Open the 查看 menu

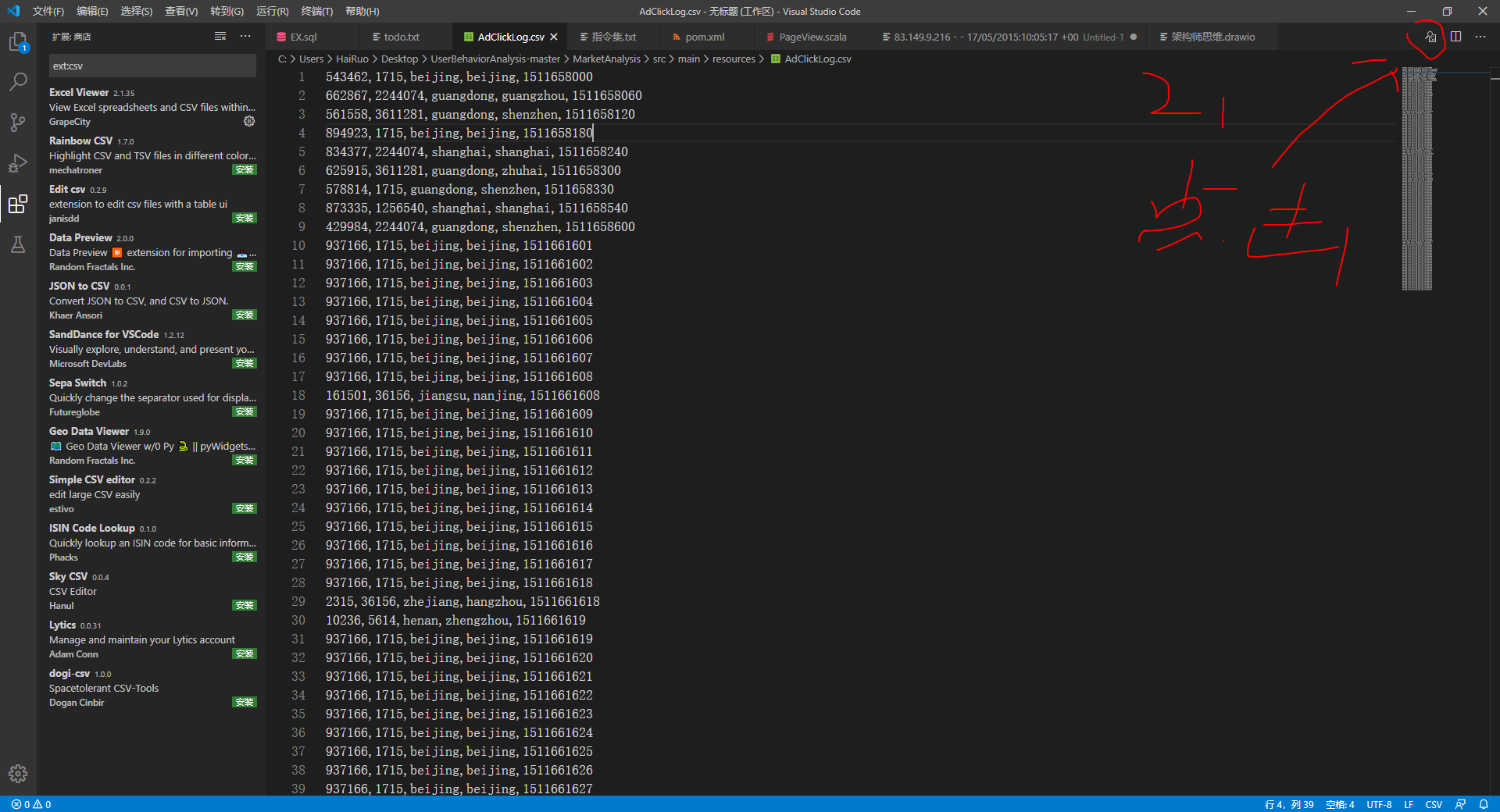[180, 11]
